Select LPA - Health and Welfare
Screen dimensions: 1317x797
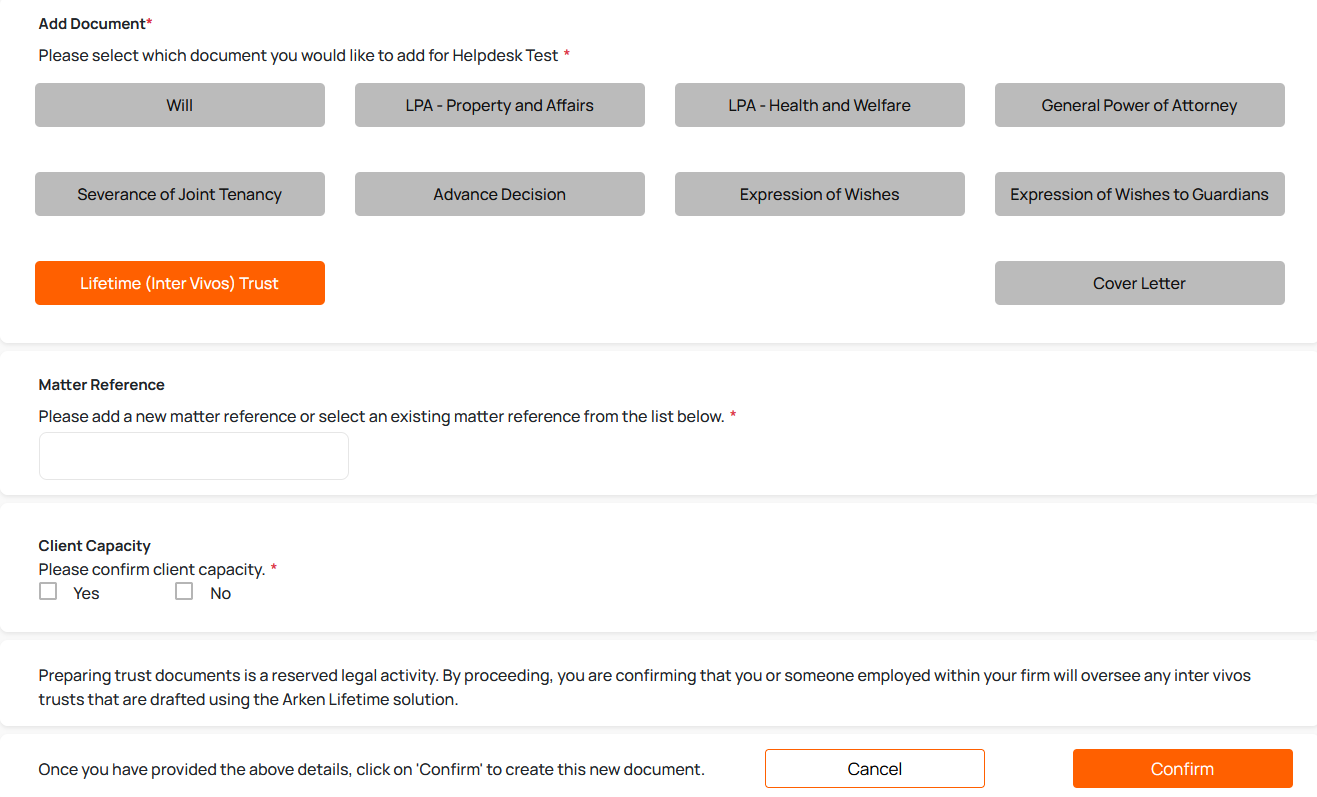(x=819, y=105)
